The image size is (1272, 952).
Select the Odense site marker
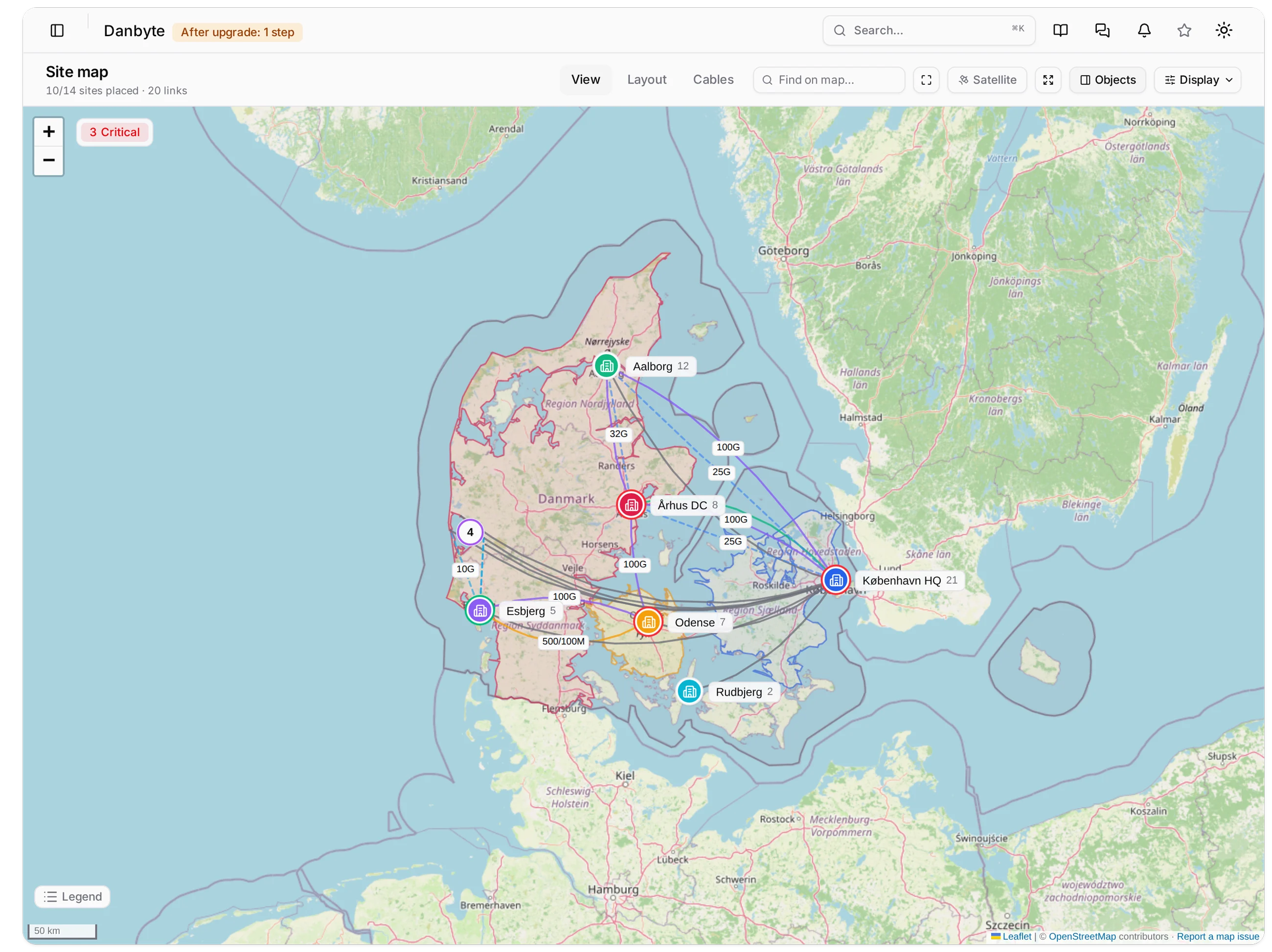648,622
